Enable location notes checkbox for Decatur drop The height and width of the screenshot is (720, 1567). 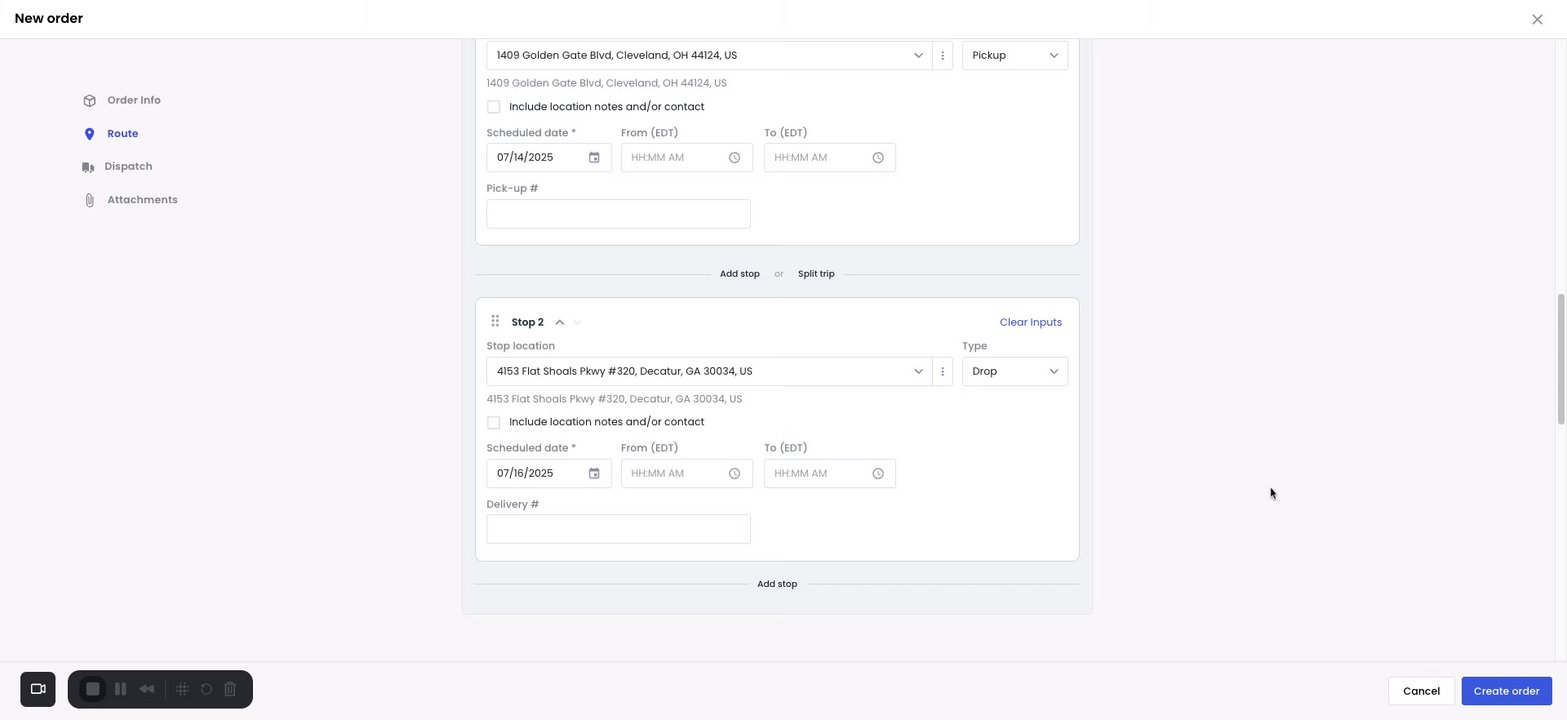point(494,423)
